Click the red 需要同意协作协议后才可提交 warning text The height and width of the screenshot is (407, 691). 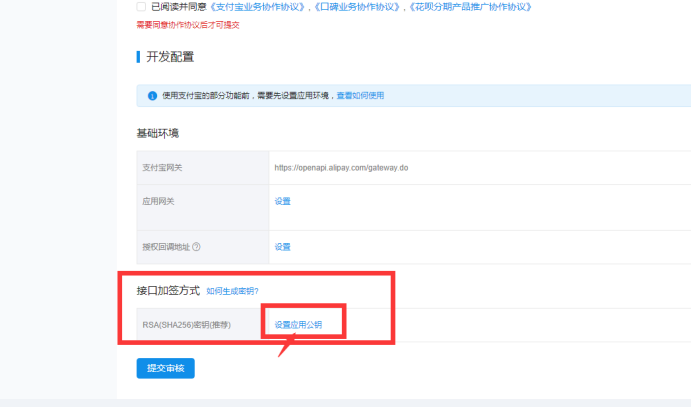[x=188, y=25]
